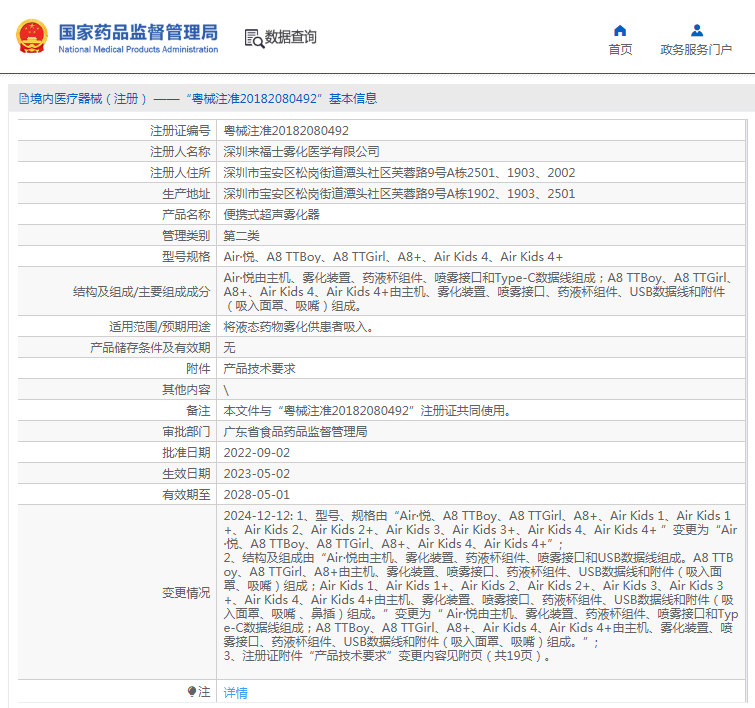This screenshot has height=708, width=755.
Task: Click the 审批部门 row label
Action: pos(186,432)
